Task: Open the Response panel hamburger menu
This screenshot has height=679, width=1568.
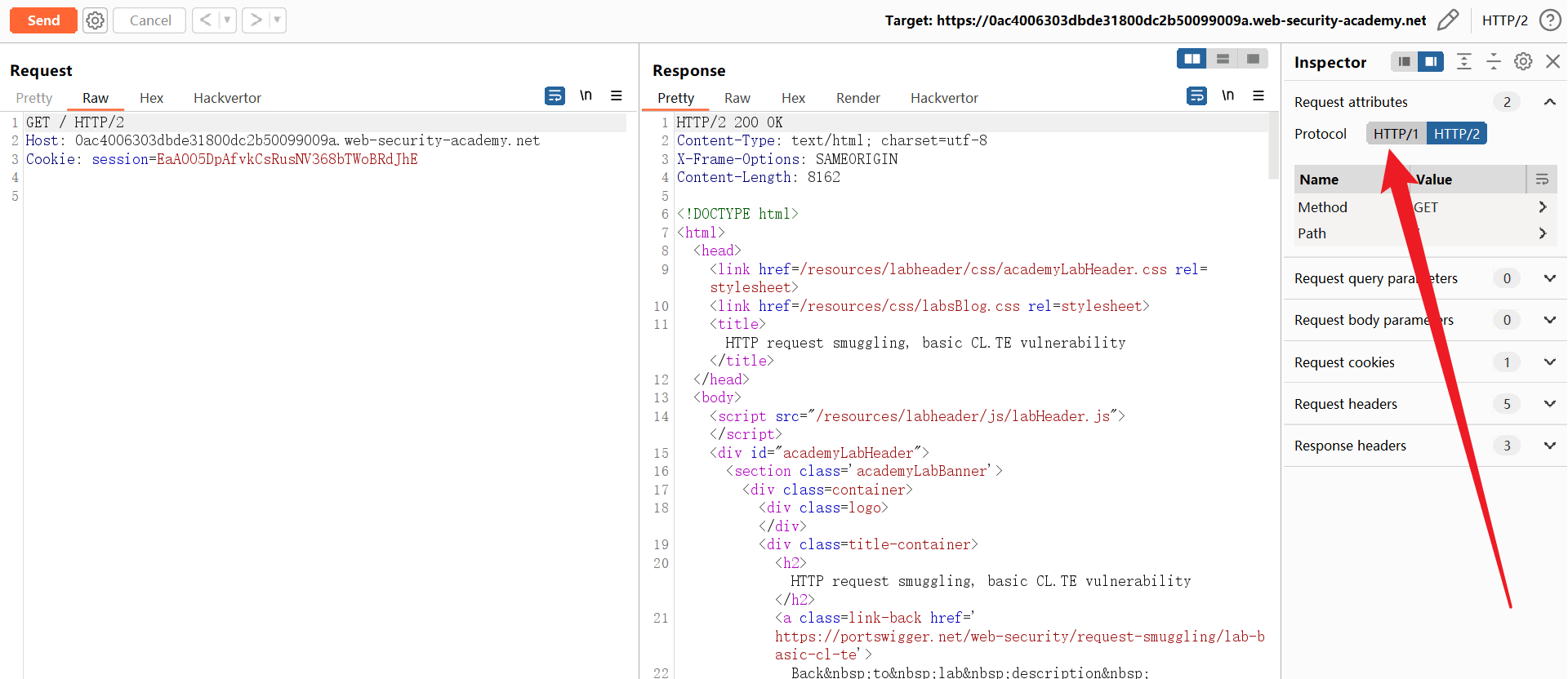Action: coord(1258,96)
